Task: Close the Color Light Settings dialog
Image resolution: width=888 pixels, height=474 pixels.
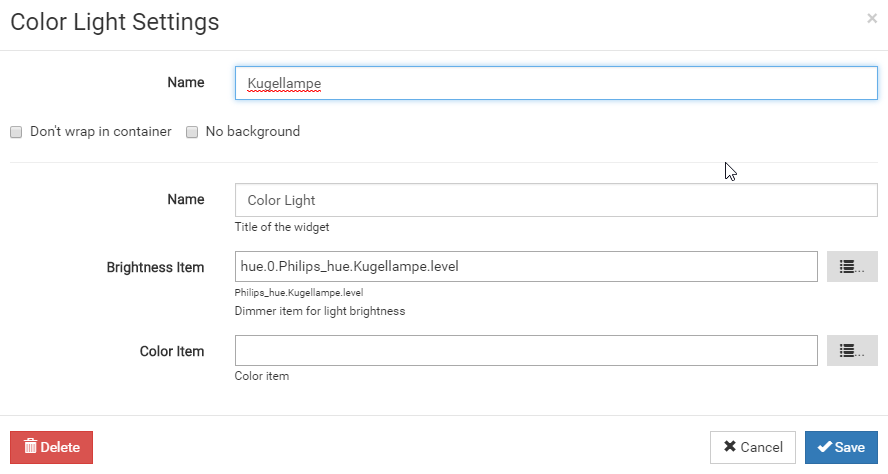Action: [872, 18]
